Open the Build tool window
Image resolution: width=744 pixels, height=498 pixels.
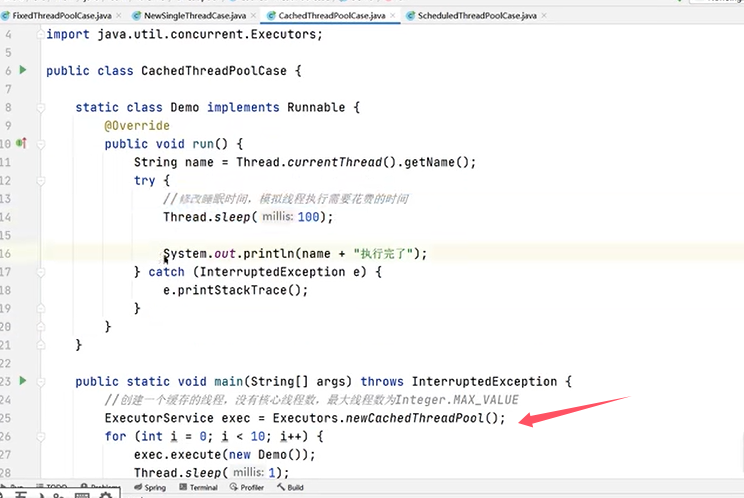[x=290, y=487]
